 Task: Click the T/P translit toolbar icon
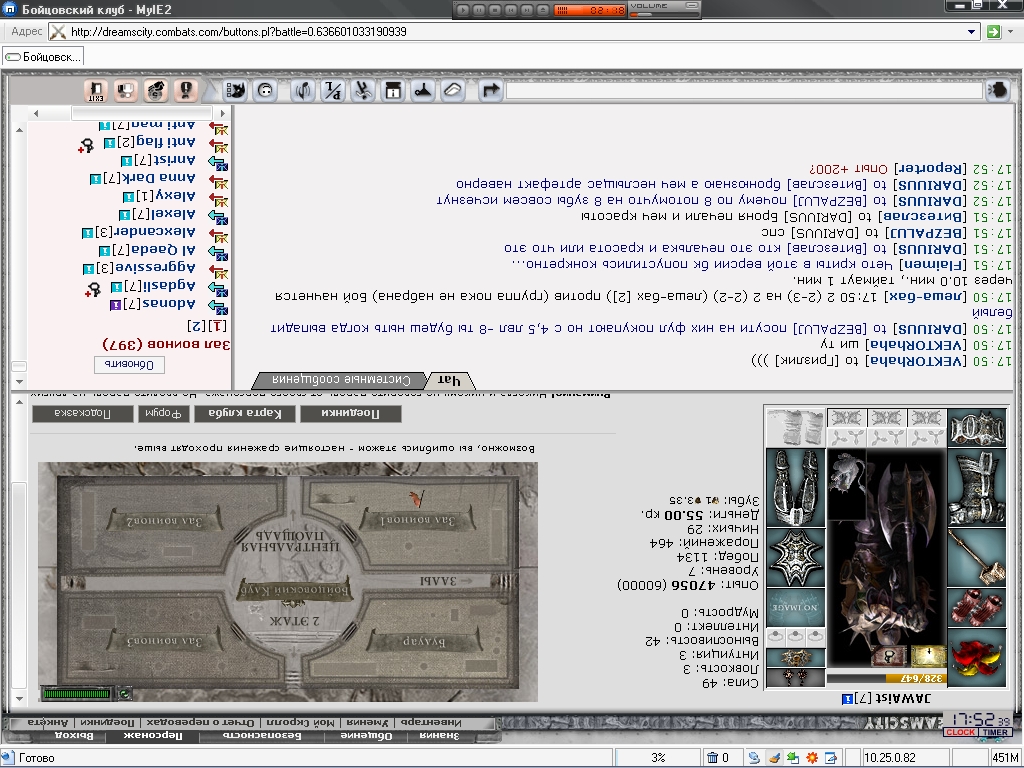click(333, 90)
